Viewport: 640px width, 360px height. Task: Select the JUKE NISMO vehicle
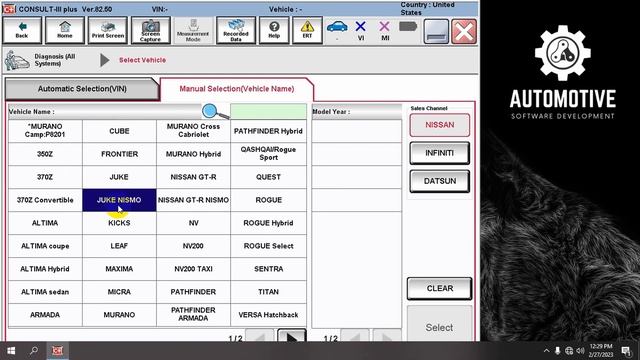(119, 200)
